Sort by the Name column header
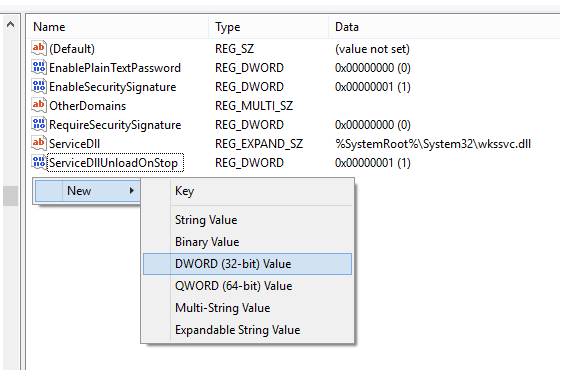567x370 pixels. [x=118, y=27]
